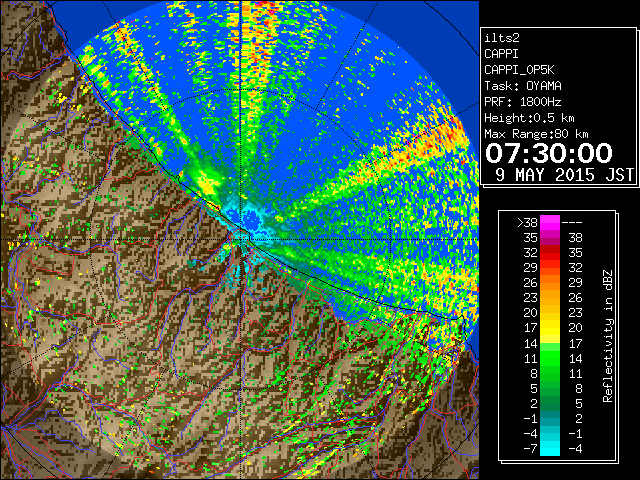Click the CAPPI_0P5K product label
This screenshot has width=640, height=480.
519,70
